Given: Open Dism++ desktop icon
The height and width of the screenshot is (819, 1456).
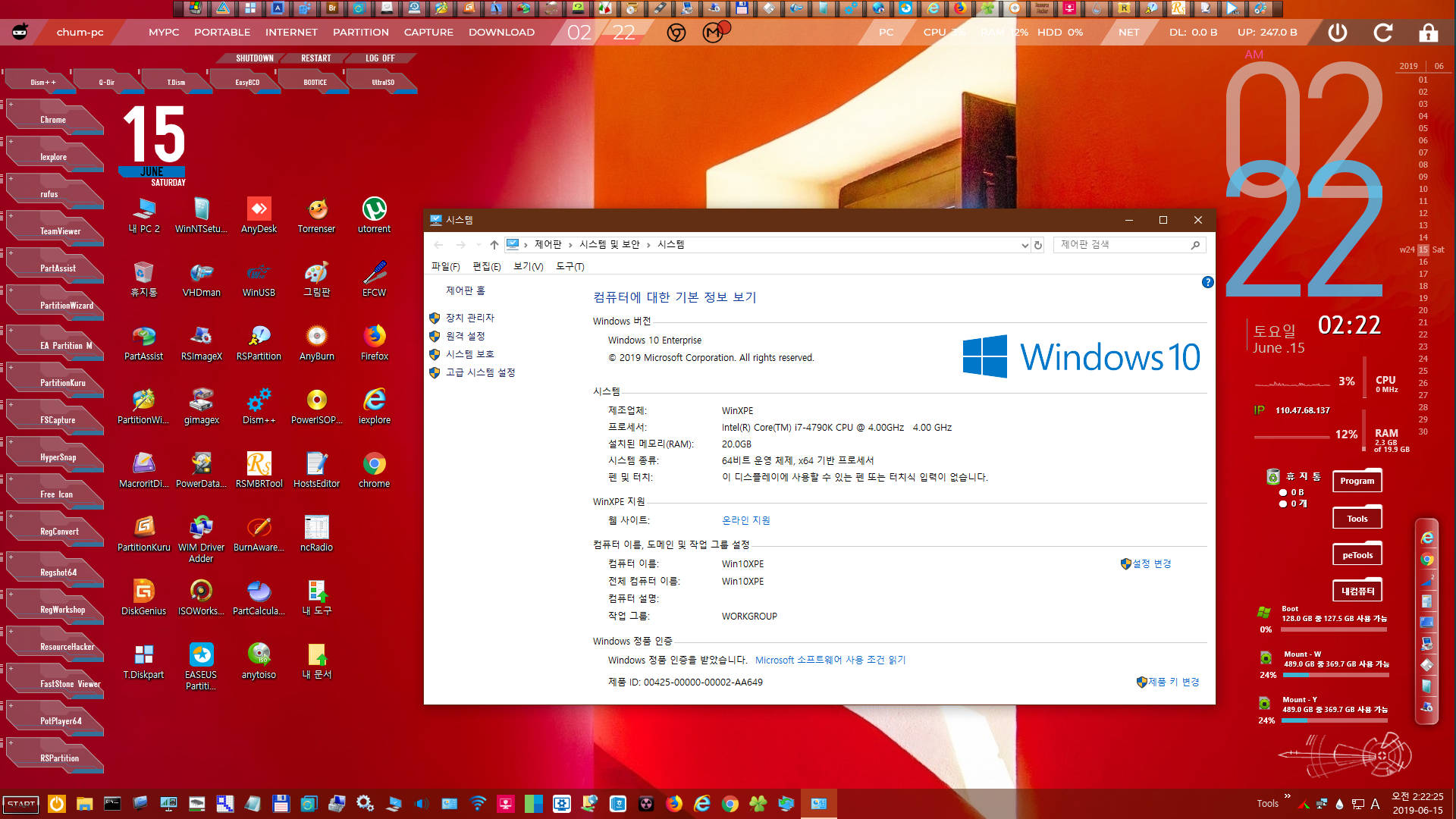Looking at the screenshot, I should (259, 406).
